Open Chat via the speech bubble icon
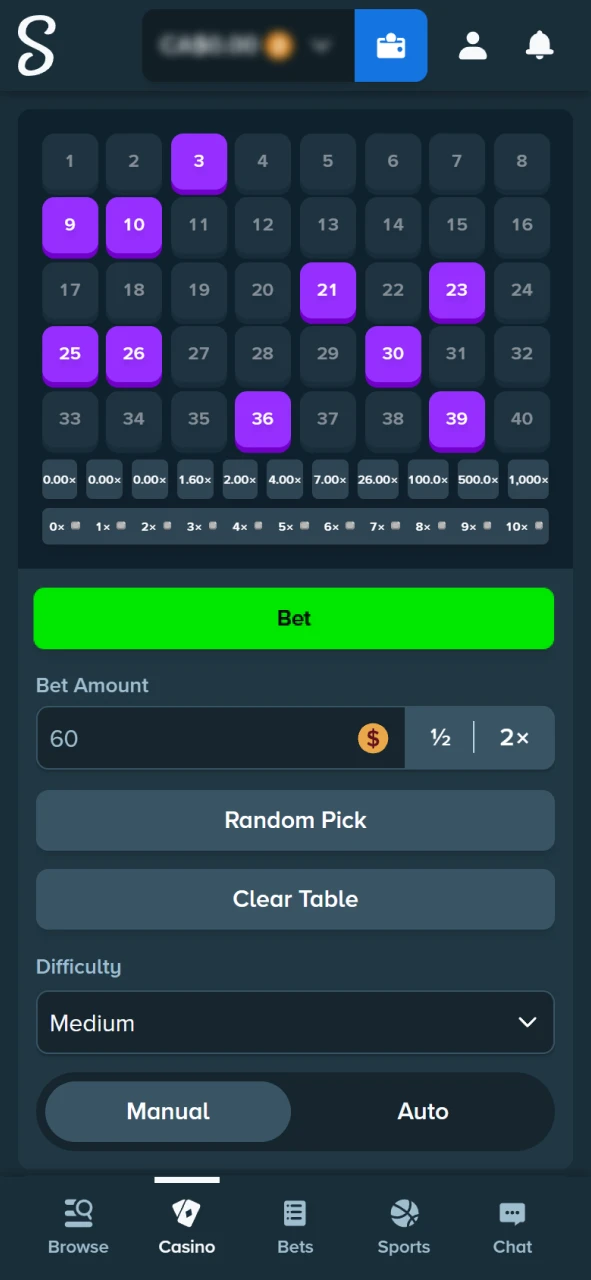This screenshot has width=591, height=1280. (512, 1222)
